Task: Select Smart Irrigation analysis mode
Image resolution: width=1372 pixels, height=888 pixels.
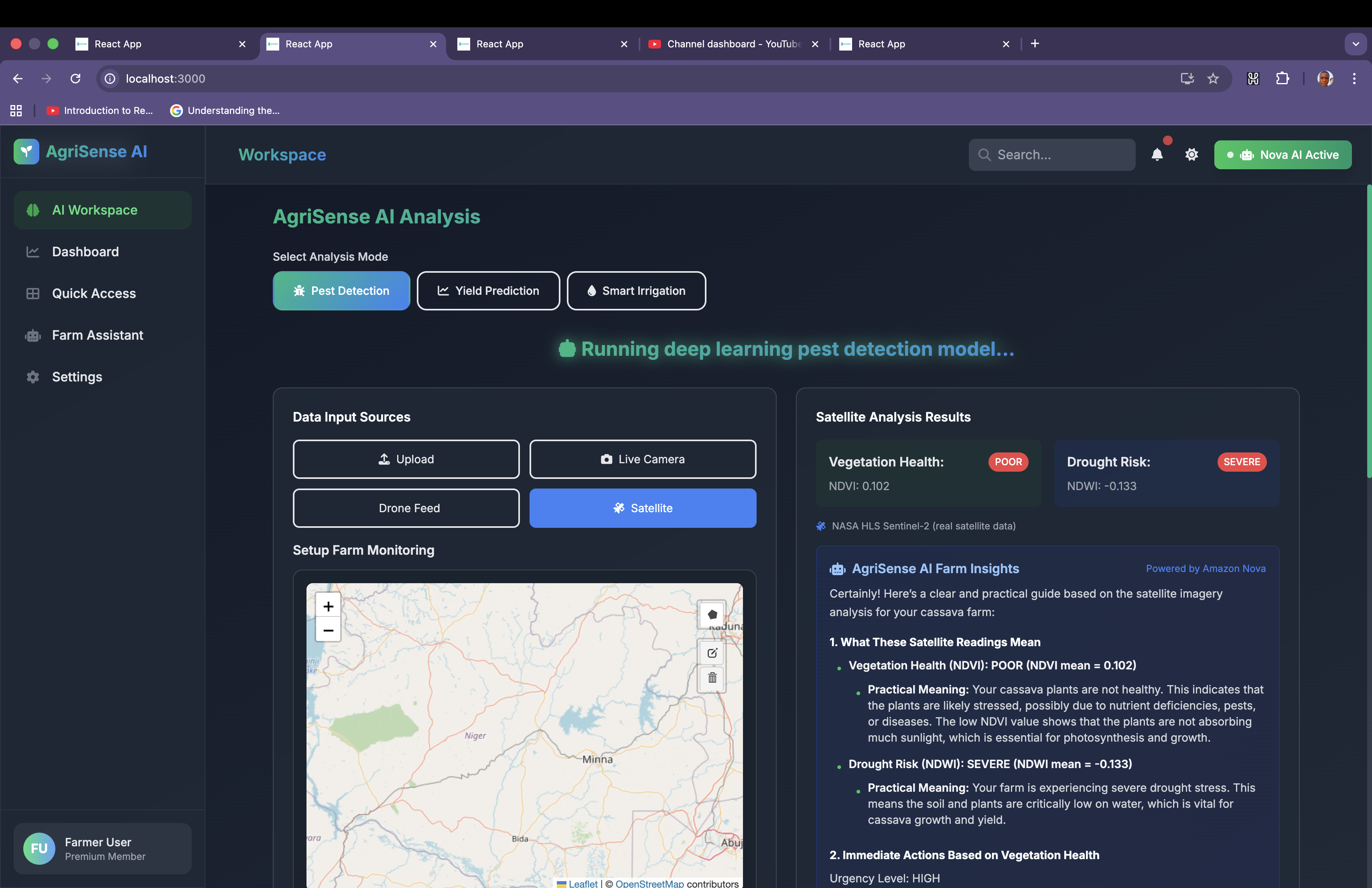Action: point(636,290)
